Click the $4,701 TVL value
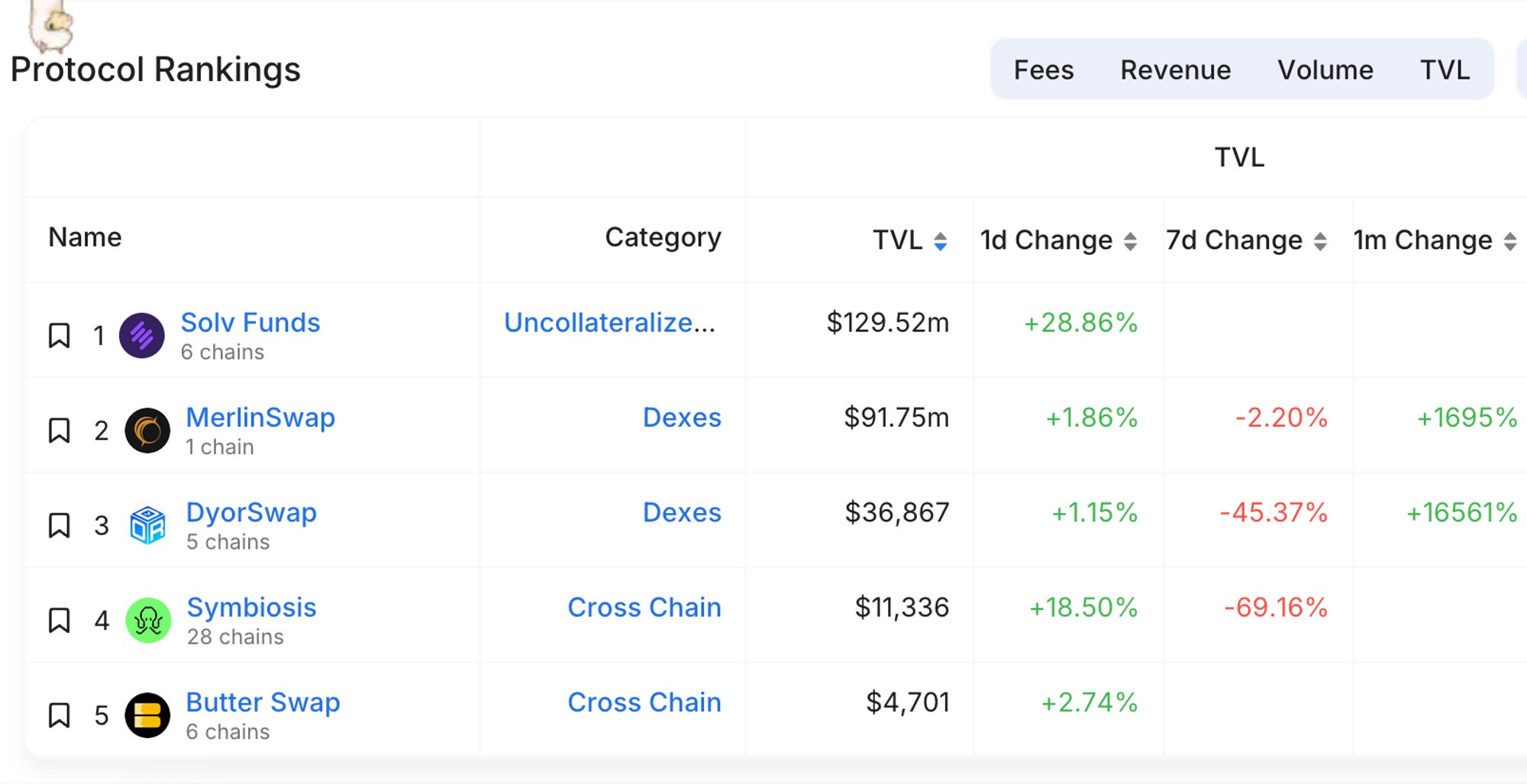The width and height of the screenshot is (1527, 784). (908, 702)
